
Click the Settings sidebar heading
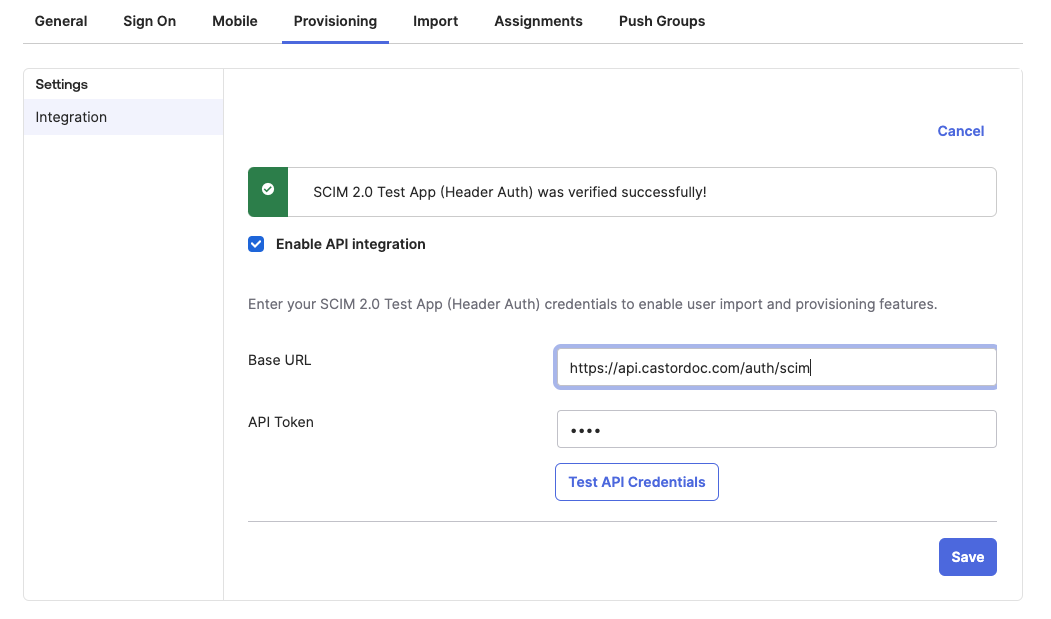point(62,84)
